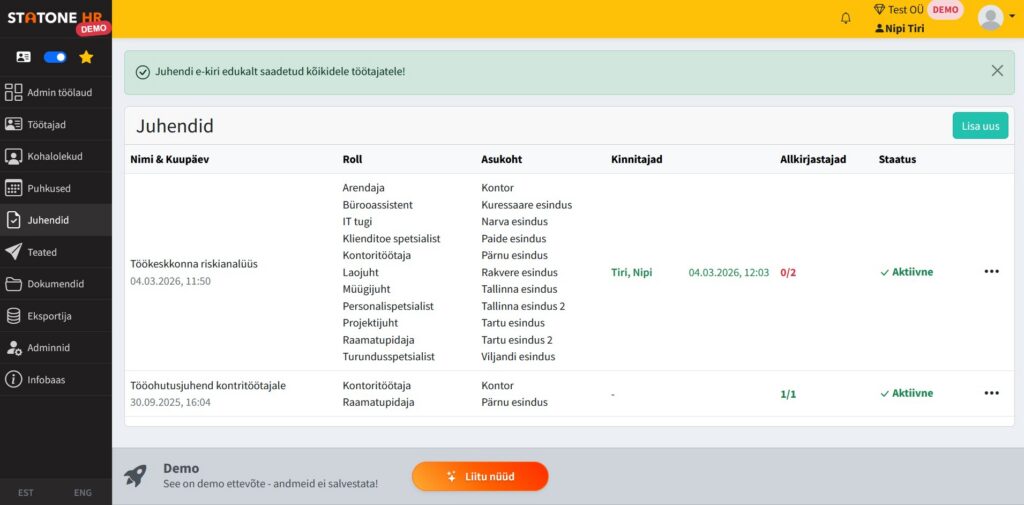The width and height of the screenshot is (1024, 505).
Task: Click the Dokumendid folder icon
Action: pyautogui.click(x=14, y=284)
